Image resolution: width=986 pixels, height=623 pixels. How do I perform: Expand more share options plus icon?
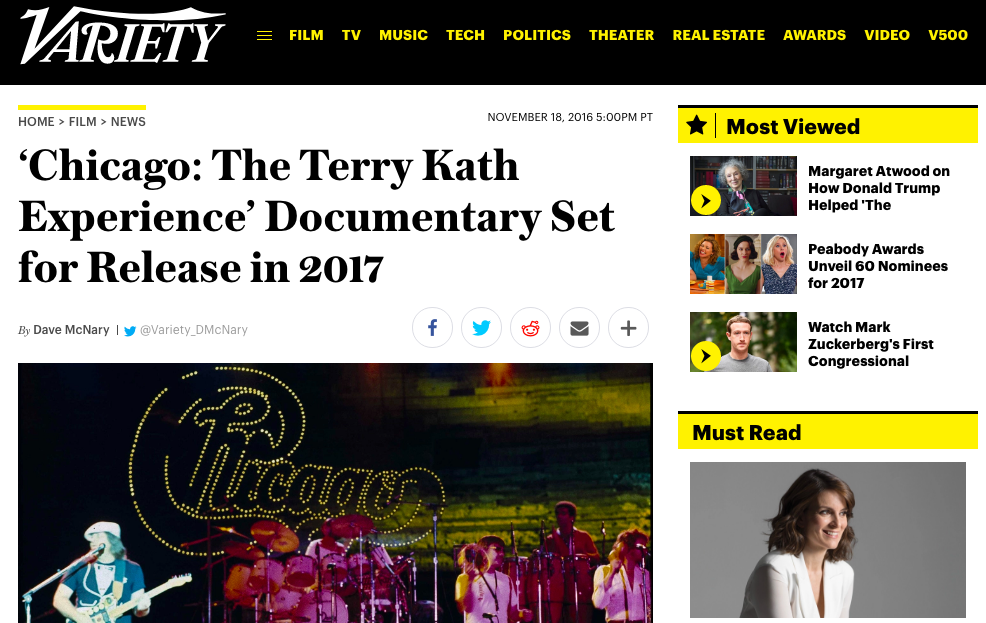pyautogui.click(x=628, y=328)
